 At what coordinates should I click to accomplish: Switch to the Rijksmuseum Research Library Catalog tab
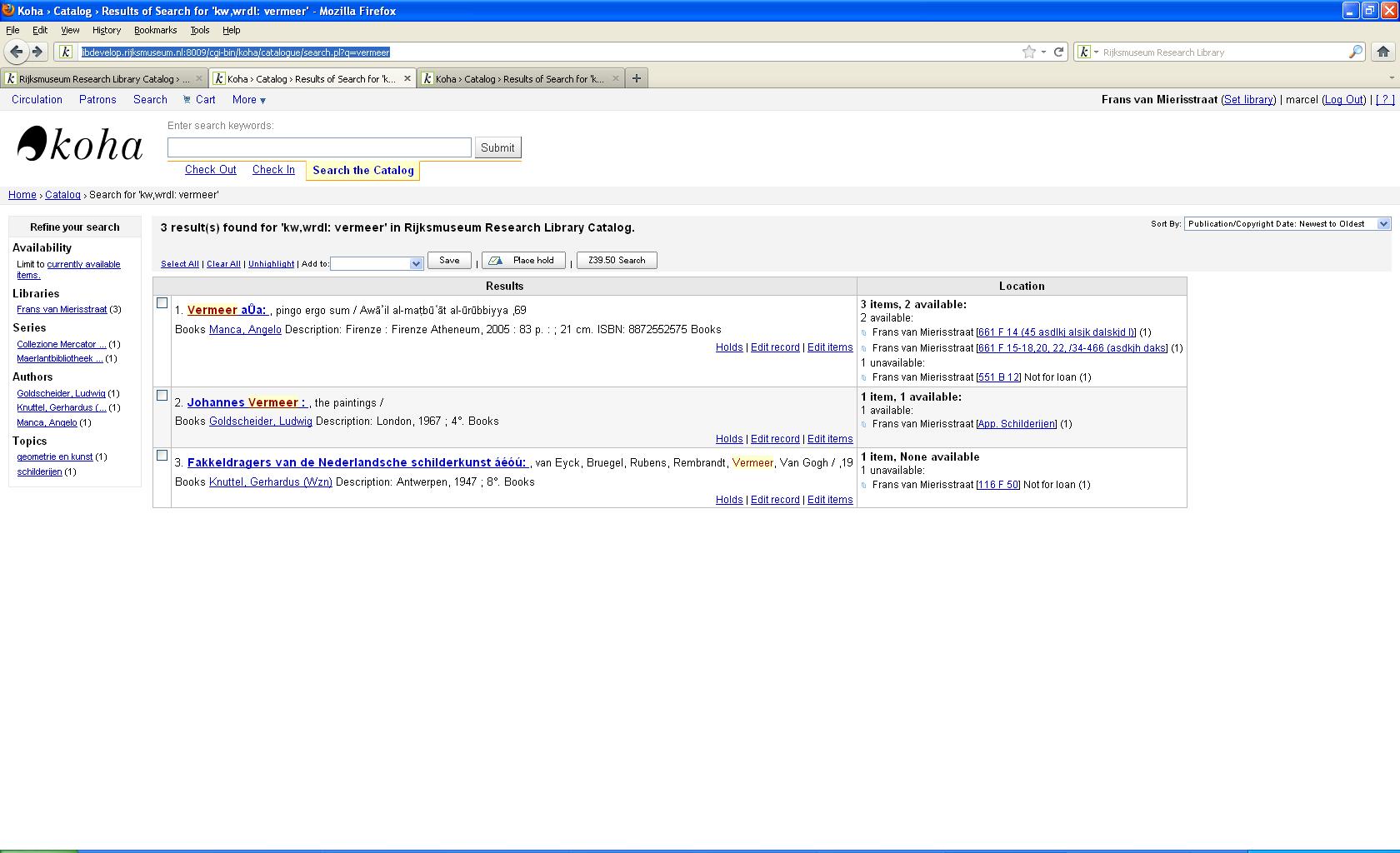coord(97,79)
